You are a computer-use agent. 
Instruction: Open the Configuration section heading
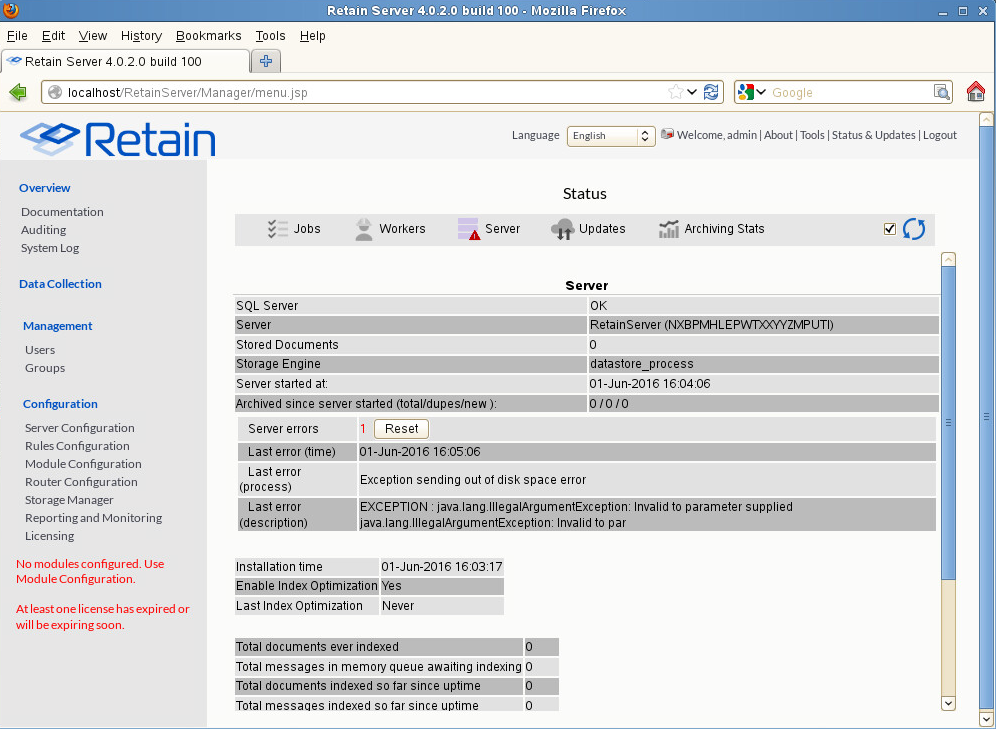tap(60, 404)
